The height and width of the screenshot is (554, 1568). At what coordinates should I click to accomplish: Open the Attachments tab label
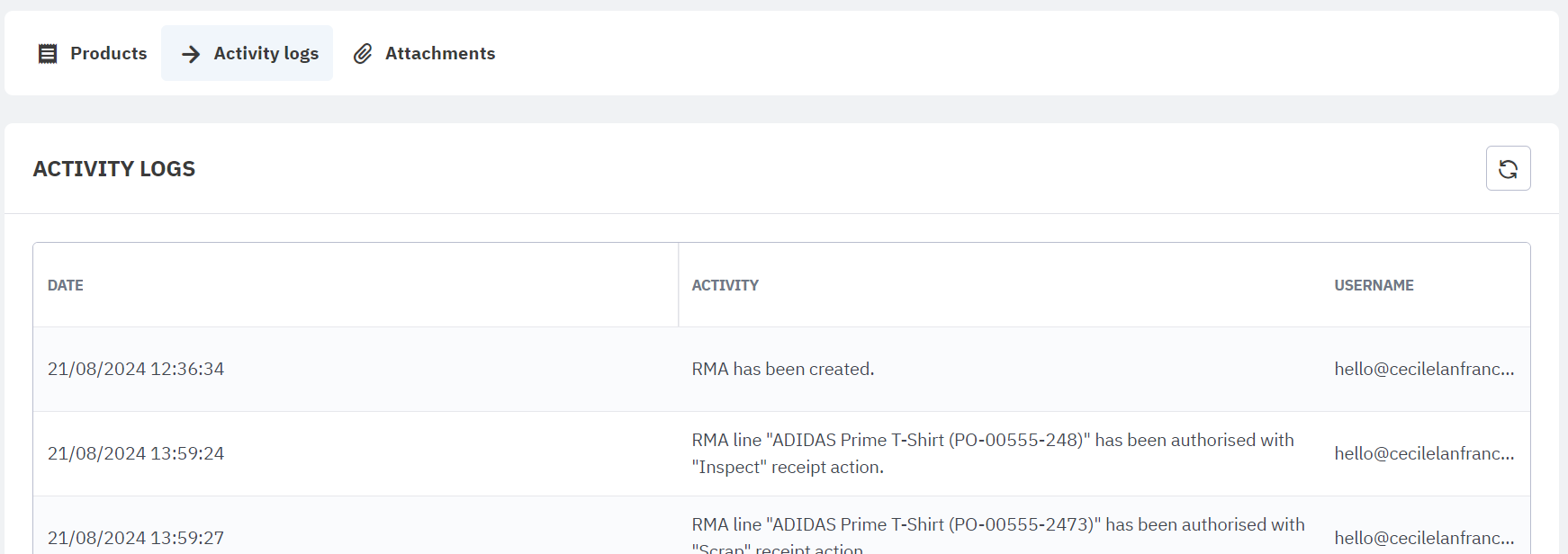pos(439,54)
